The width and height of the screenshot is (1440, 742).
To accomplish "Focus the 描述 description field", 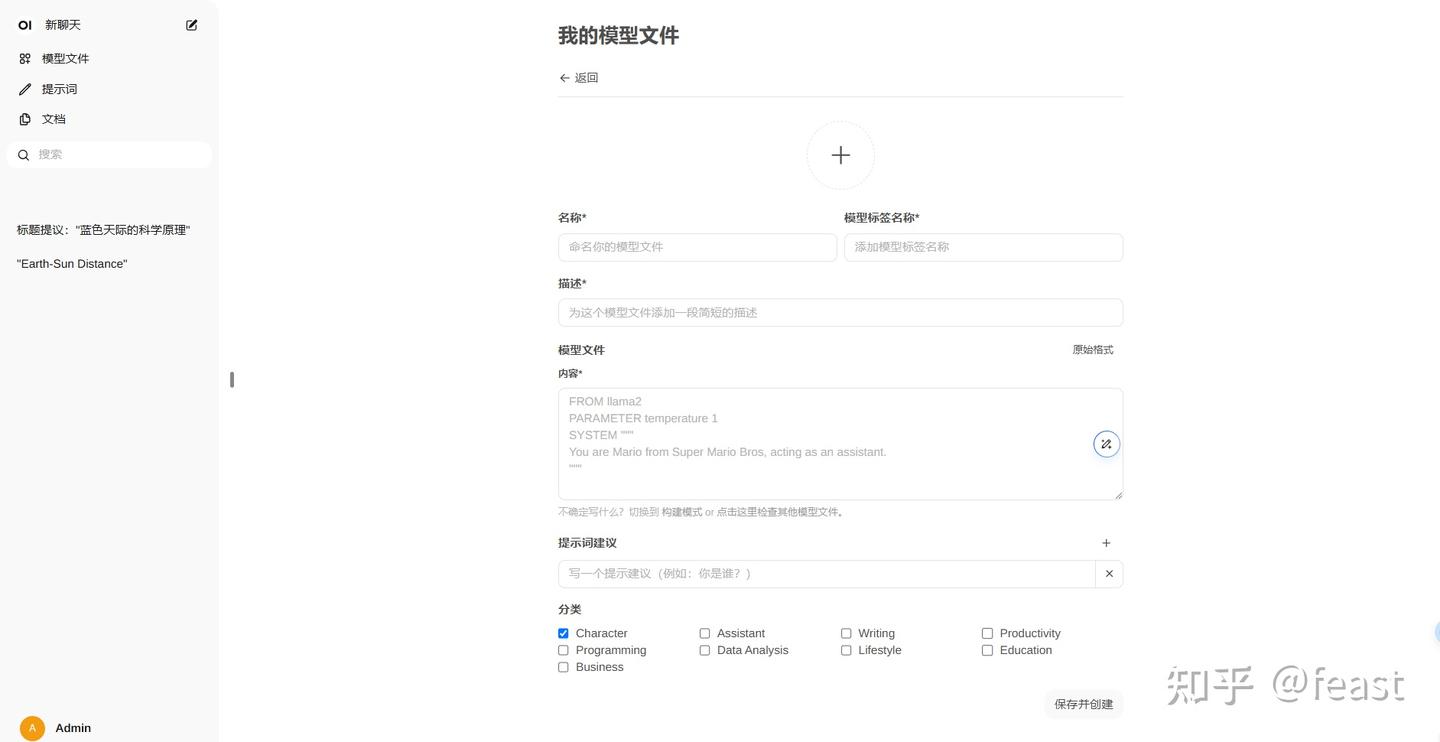I will pos(840,312).
